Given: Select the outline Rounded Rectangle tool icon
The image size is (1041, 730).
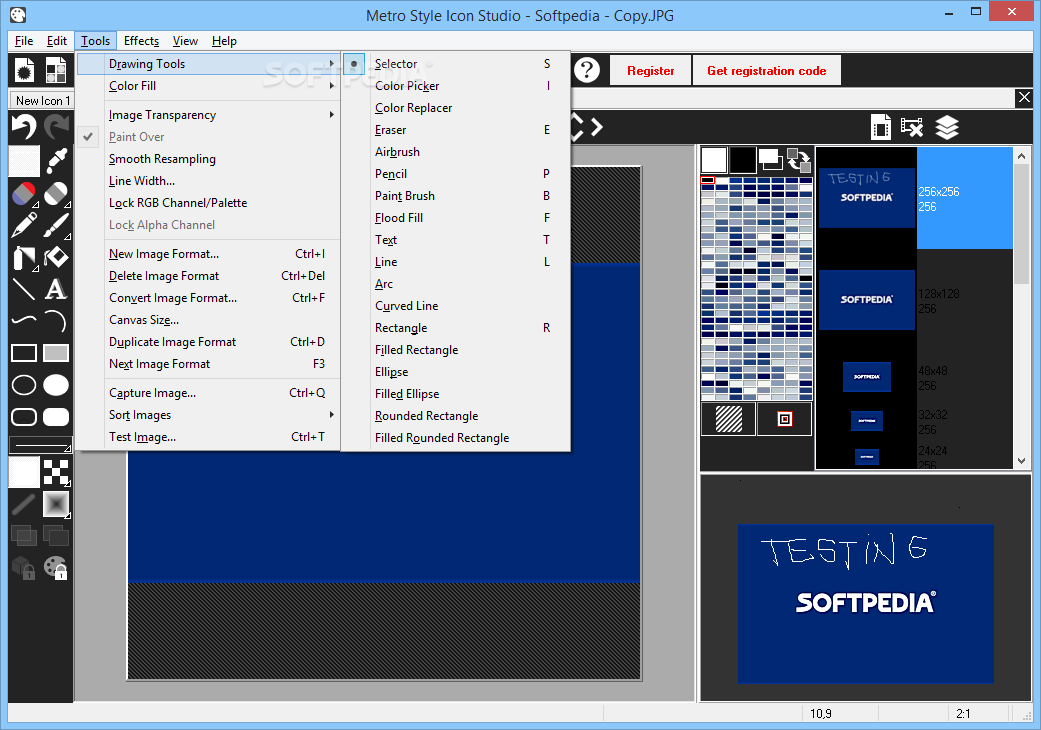Looking at the screenshot, I should click(x=24, y=417).
